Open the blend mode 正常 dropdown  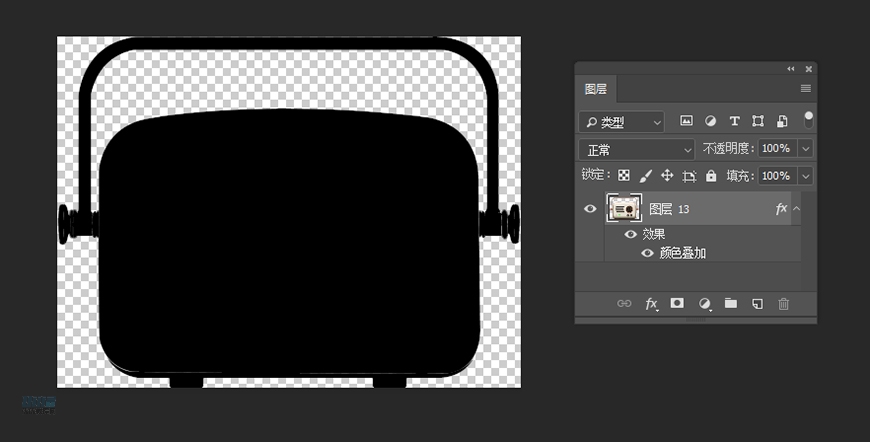coord(637,149)
